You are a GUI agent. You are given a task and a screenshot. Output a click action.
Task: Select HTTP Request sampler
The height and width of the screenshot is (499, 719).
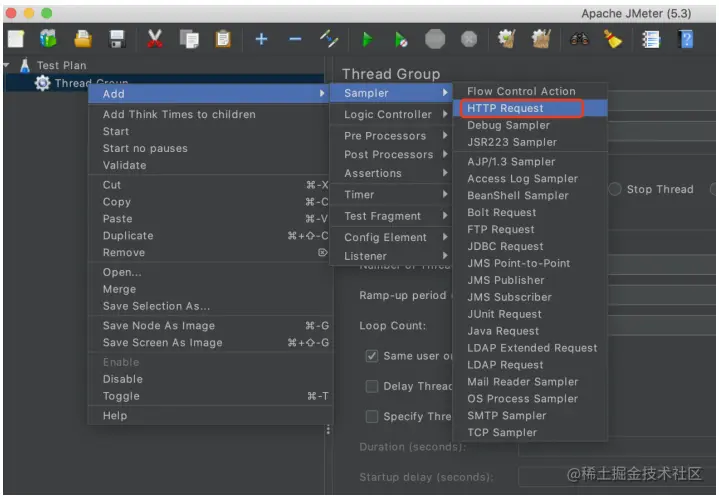pyautogui.click(x=530, y=108)
